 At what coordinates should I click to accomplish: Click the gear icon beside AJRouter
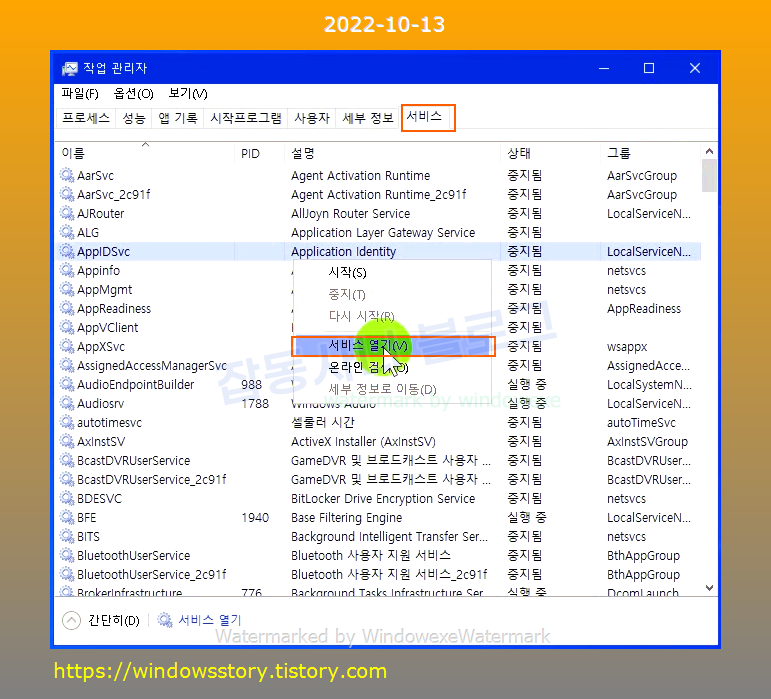[x=67, y=213]
